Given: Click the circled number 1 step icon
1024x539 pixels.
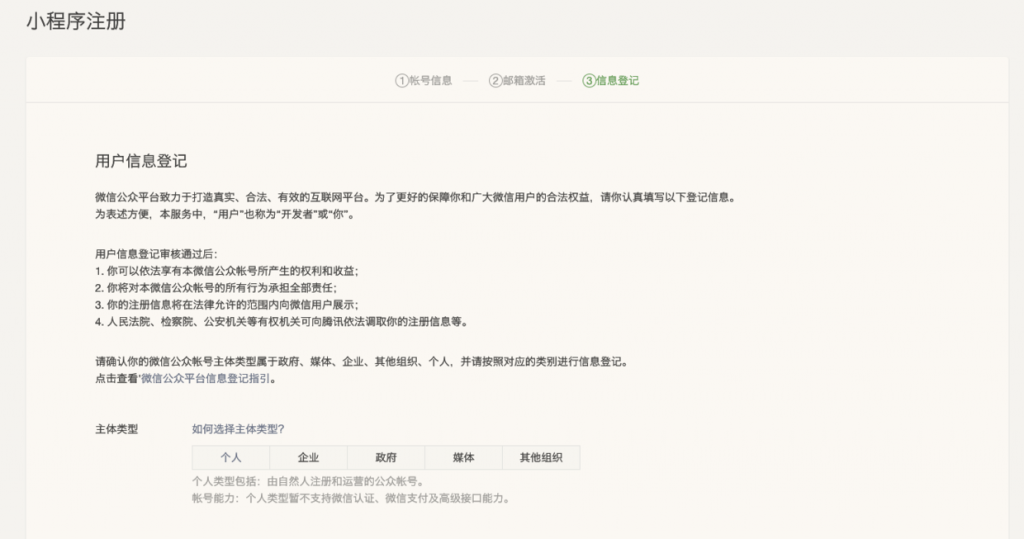Looking at the screenshot, I should tap(401, 81).
